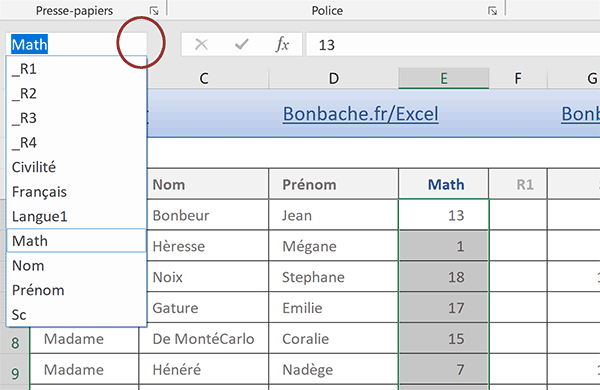Pick Nom in the name dropdown
Viewport: 600px width, 390px height.
coord(77,265)
